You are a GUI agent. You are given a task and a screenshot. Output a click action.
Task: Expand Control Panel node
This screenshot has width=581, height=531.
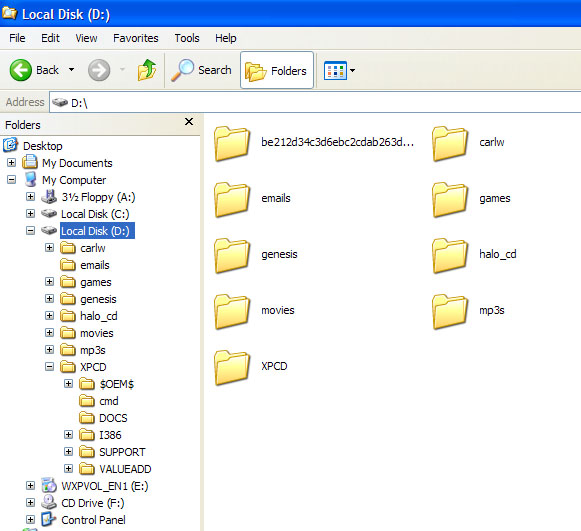[x=30, y=520]
